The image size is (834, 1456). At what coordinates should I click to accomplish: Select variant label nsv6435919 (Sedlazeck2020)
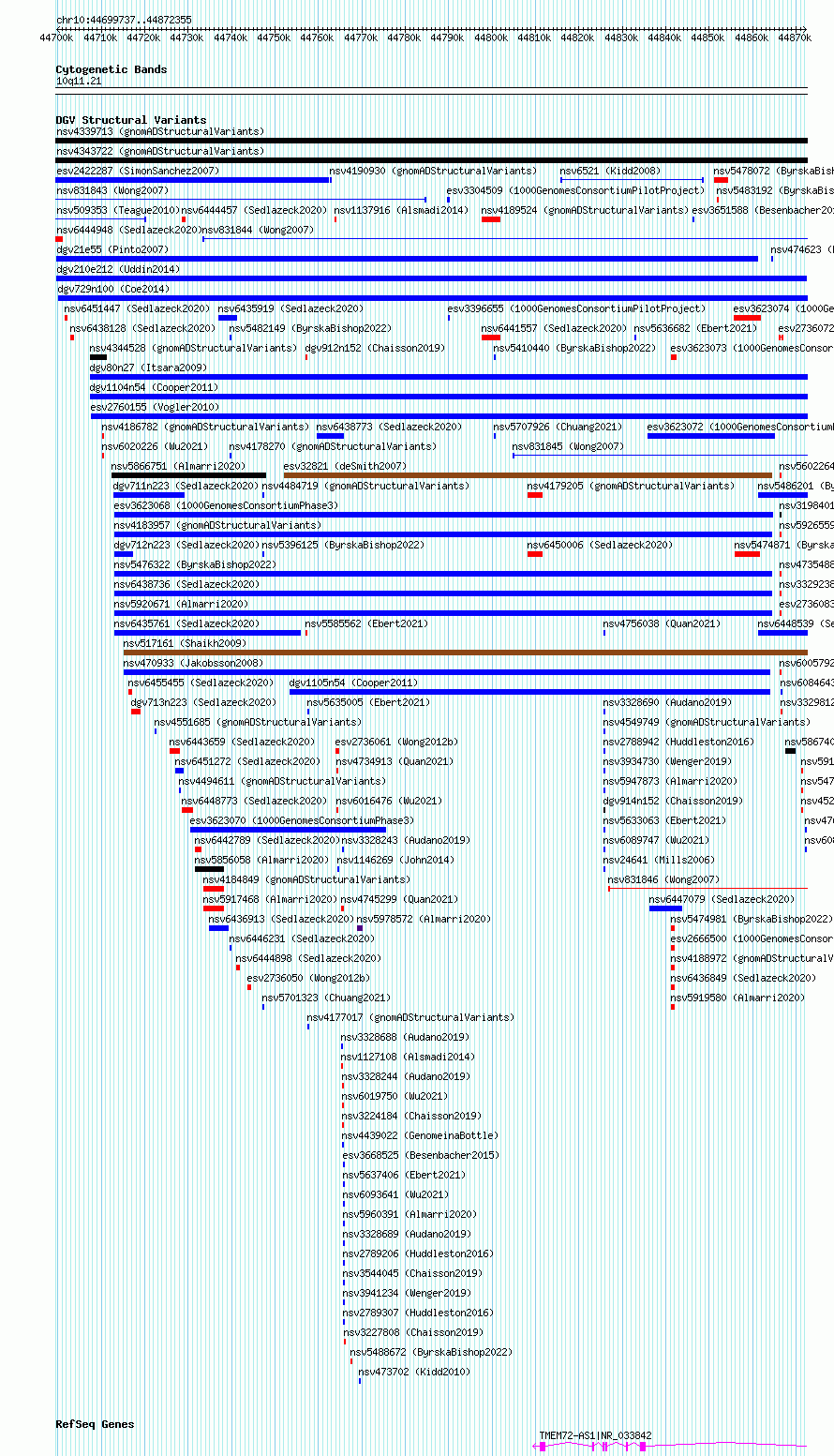click(x=290, y=308)
